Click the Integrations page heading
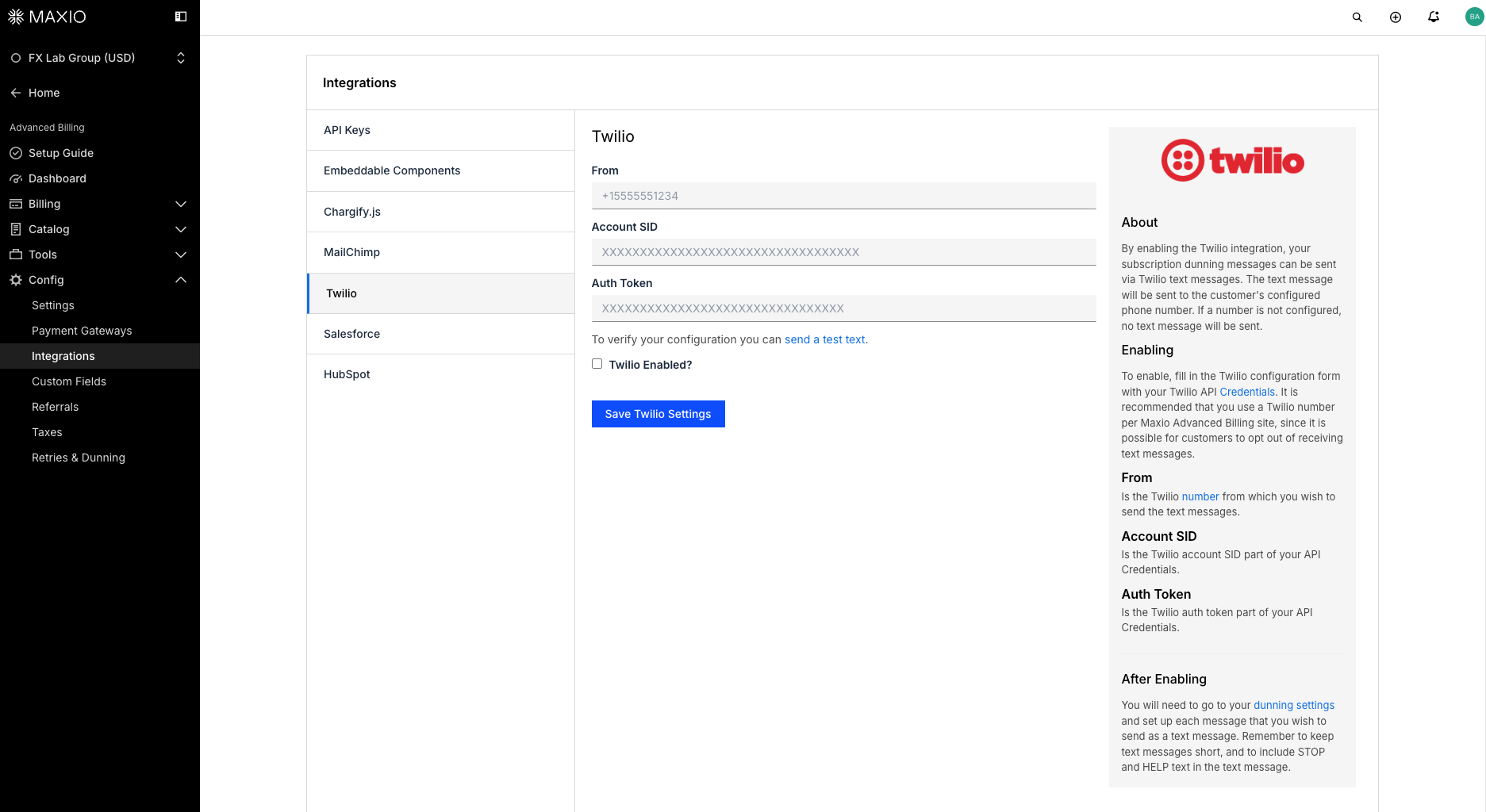Screen dimensions: 1486x812 pos(359,82)
